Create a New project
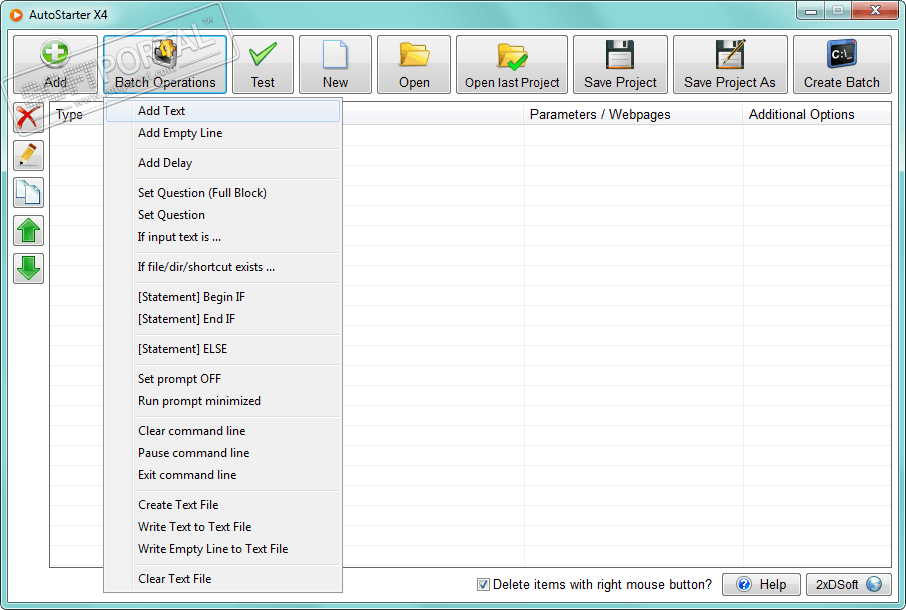906x610 pixels. coord(335,65)
